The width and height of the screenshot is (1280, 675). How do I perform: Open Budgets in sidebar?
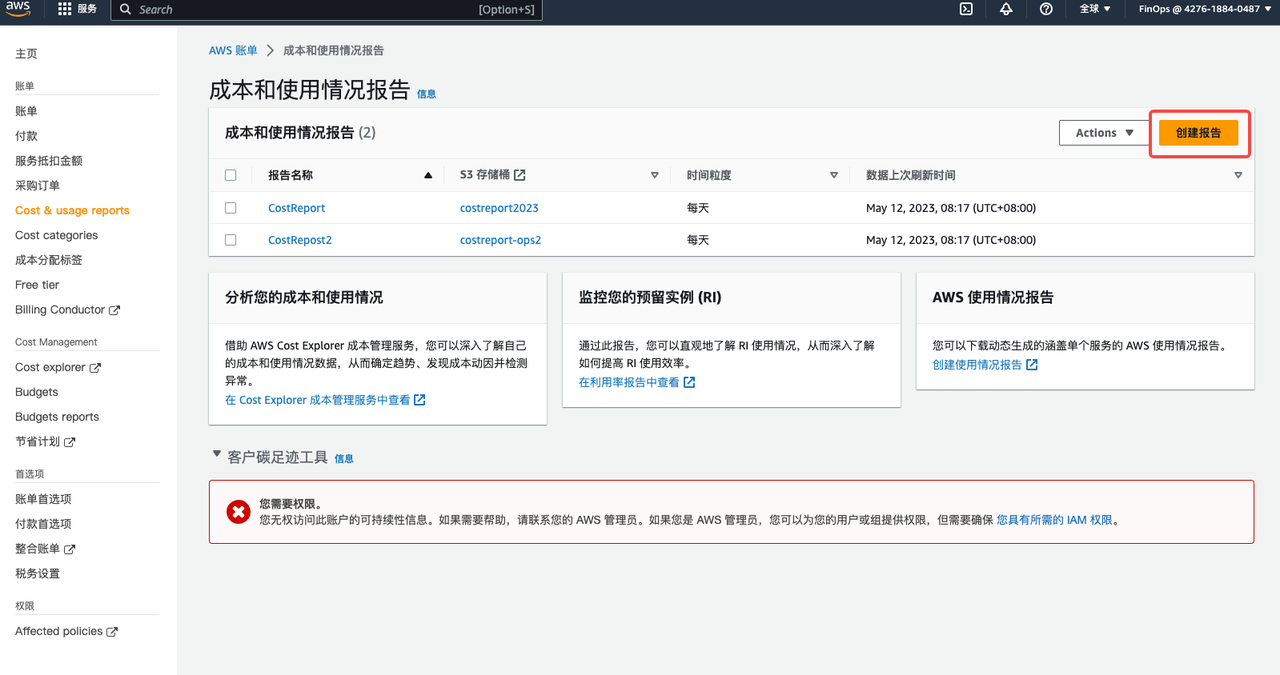(x=36, y=392)
